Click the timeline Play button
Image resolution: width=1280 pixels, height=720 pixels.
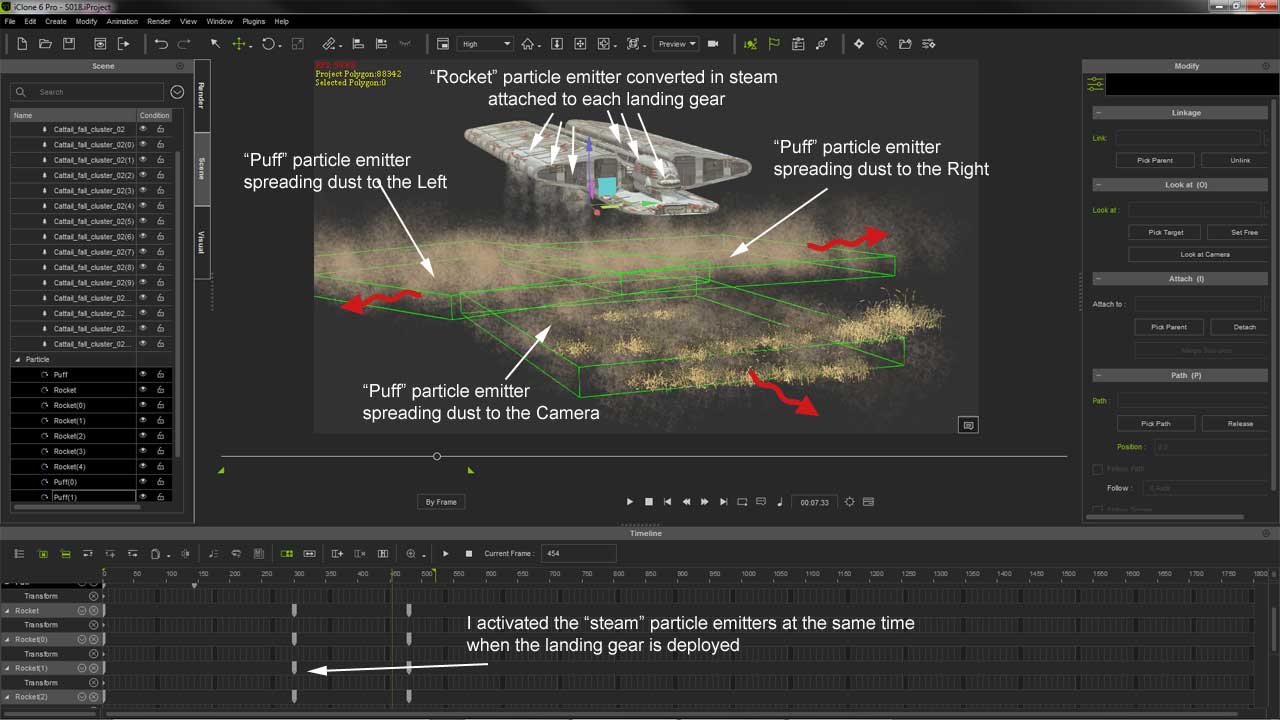446,553
